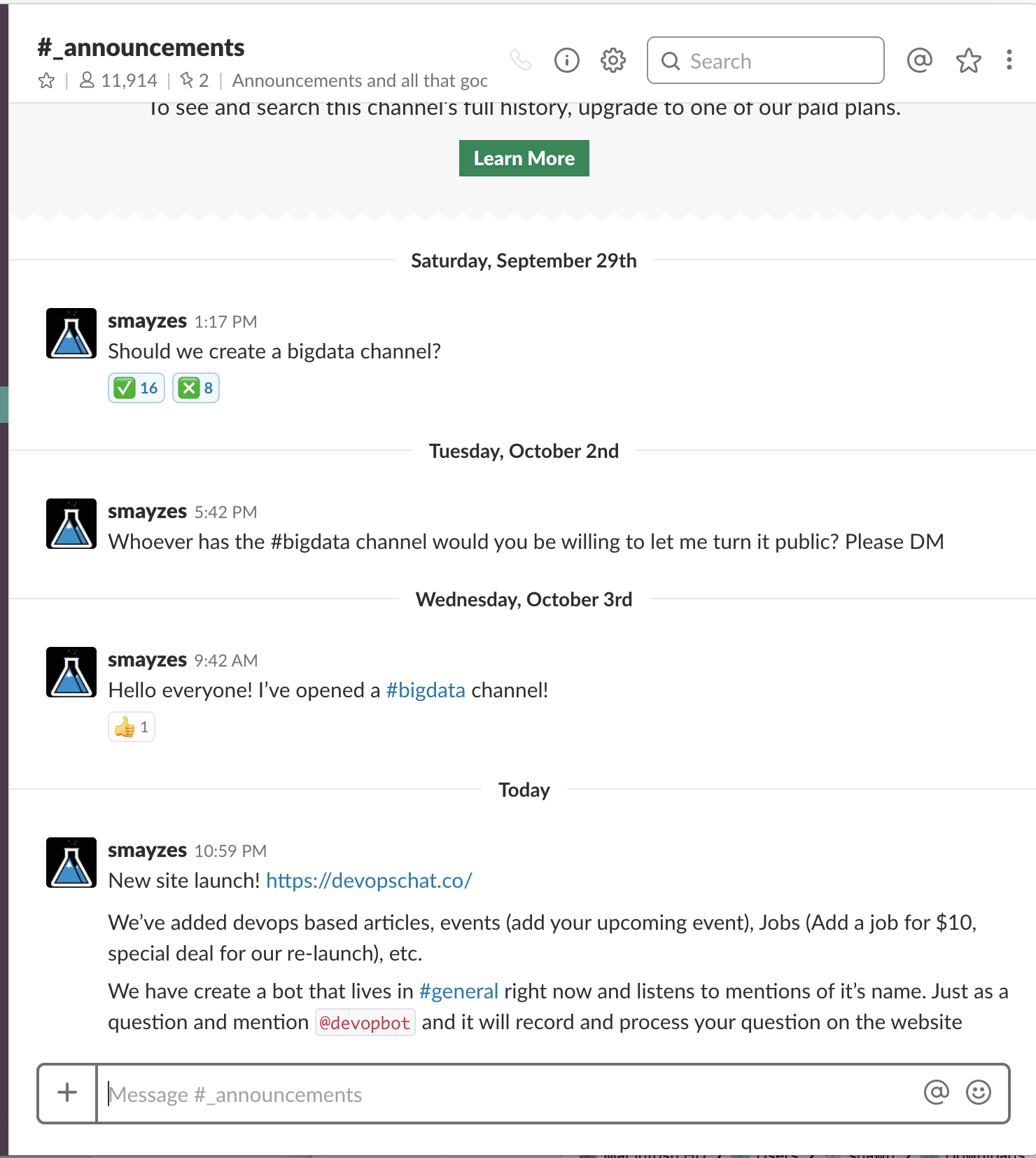The image size is (1036, 1158).
Task: Open the emoji picker in the message box
Action: pos(977,1092)
